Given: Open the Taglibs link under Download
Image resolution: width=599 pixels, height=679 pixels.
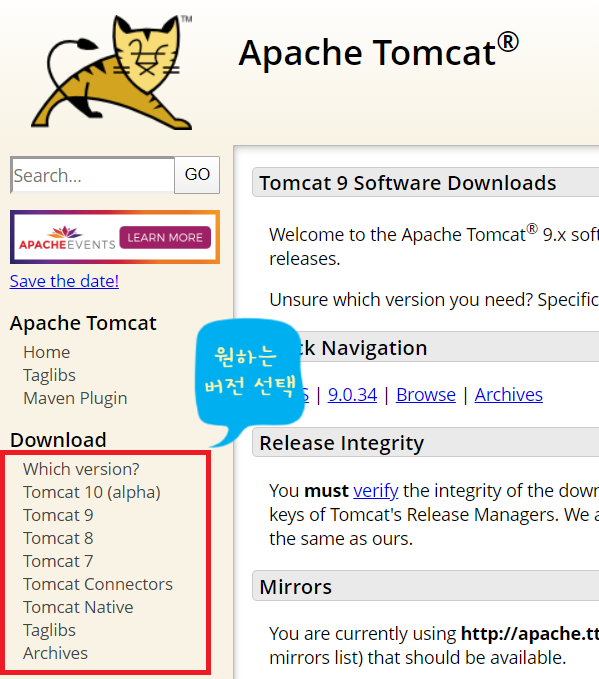Looking at the screenshot, I should (x=49, y=630).
